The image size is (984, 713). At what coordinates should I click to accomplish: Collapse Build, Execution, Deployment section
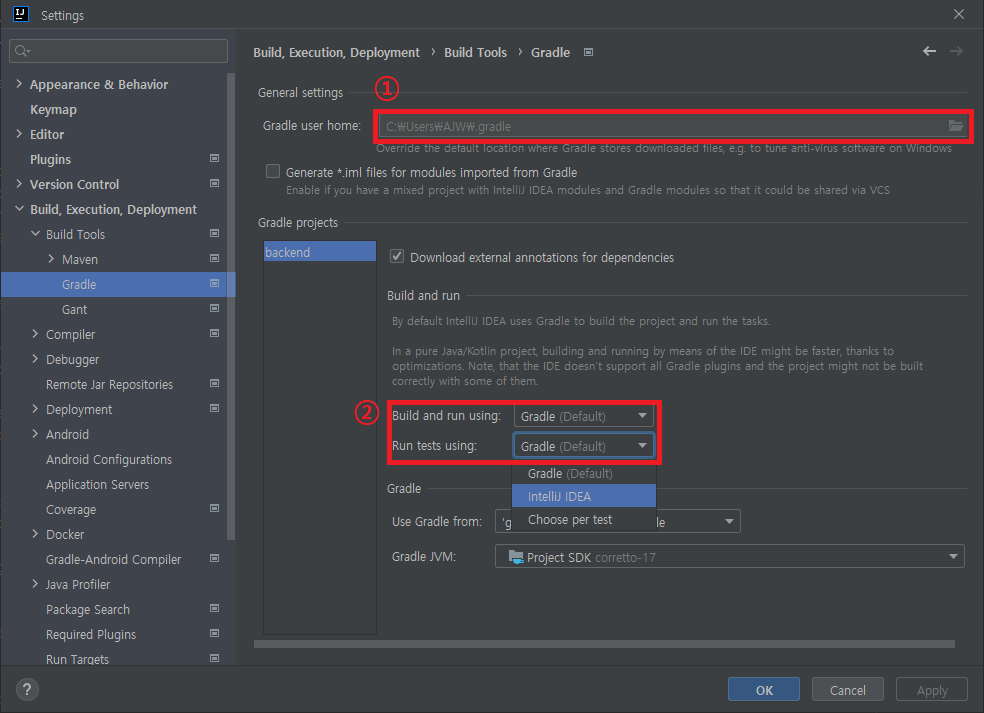(19, 208)
